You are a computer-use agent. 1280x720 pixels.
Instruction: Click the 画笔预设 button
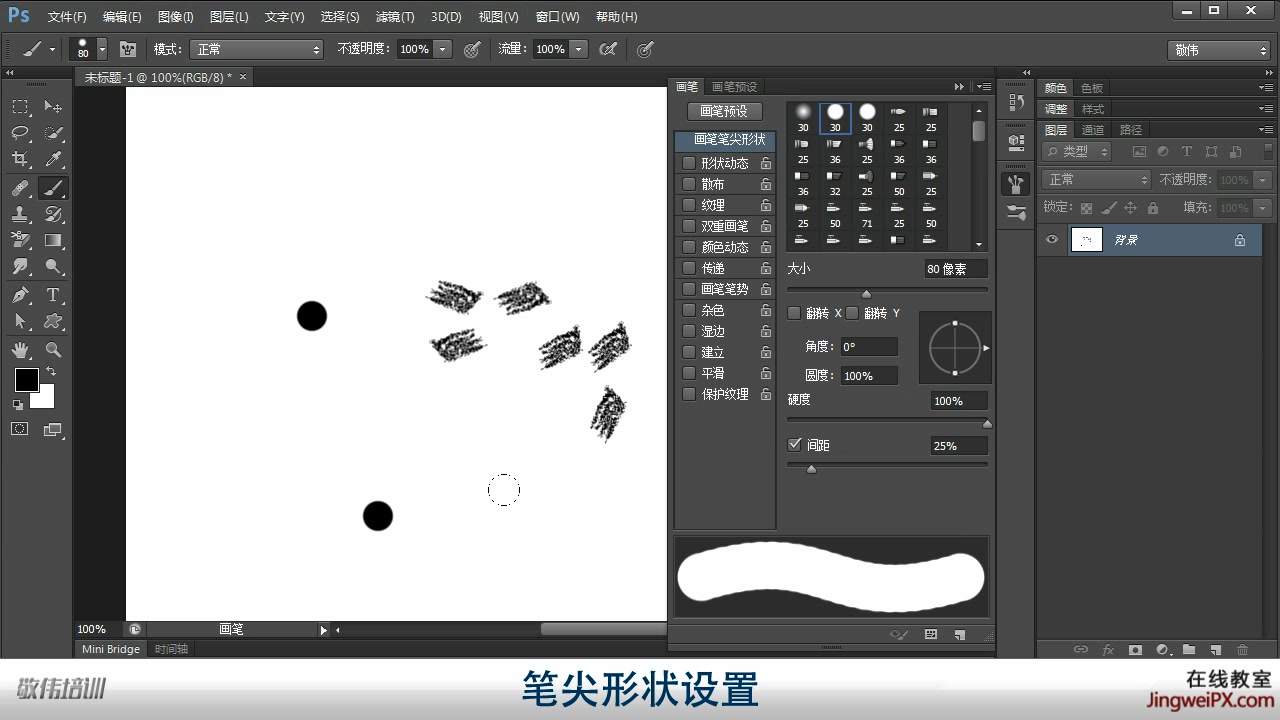click(724, 111)
